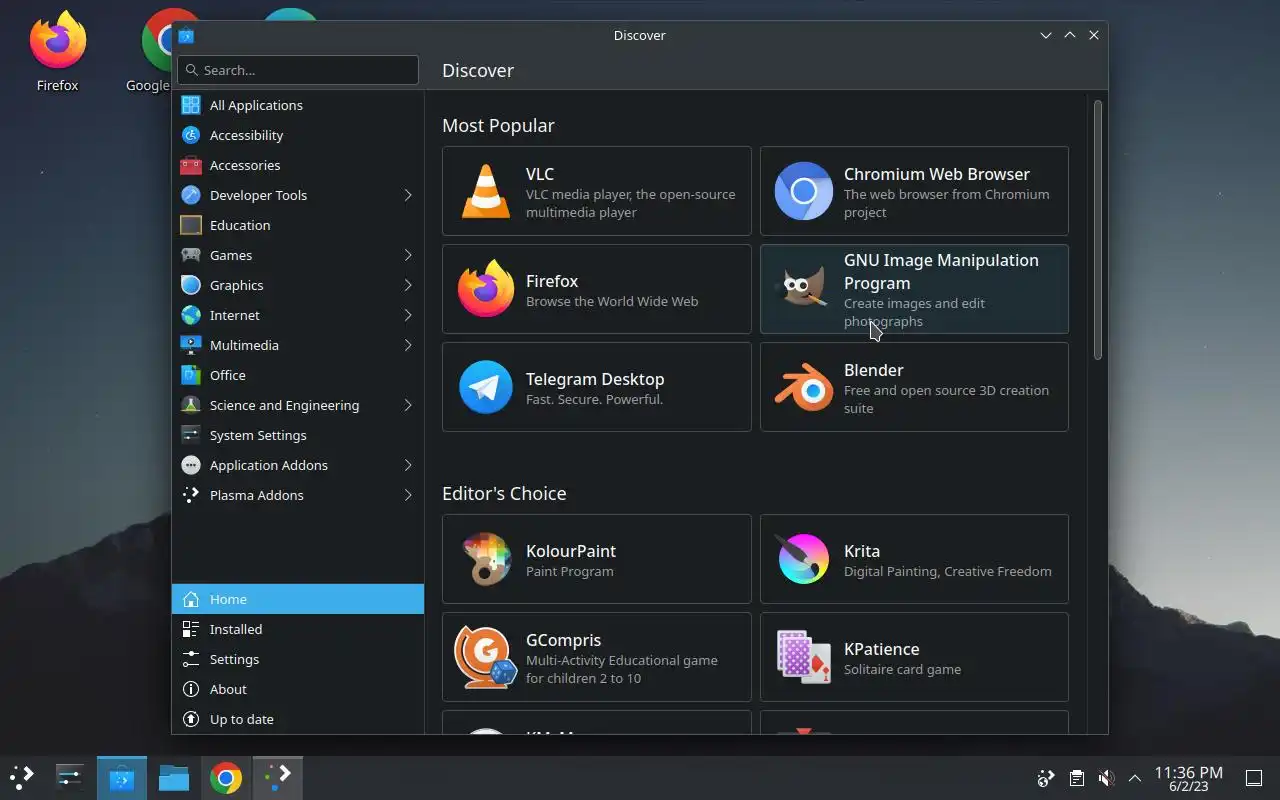Expand the Science and Engineering arrow
The width and height of the screenshot is (1280, 800).
click(x=408, y=405)
